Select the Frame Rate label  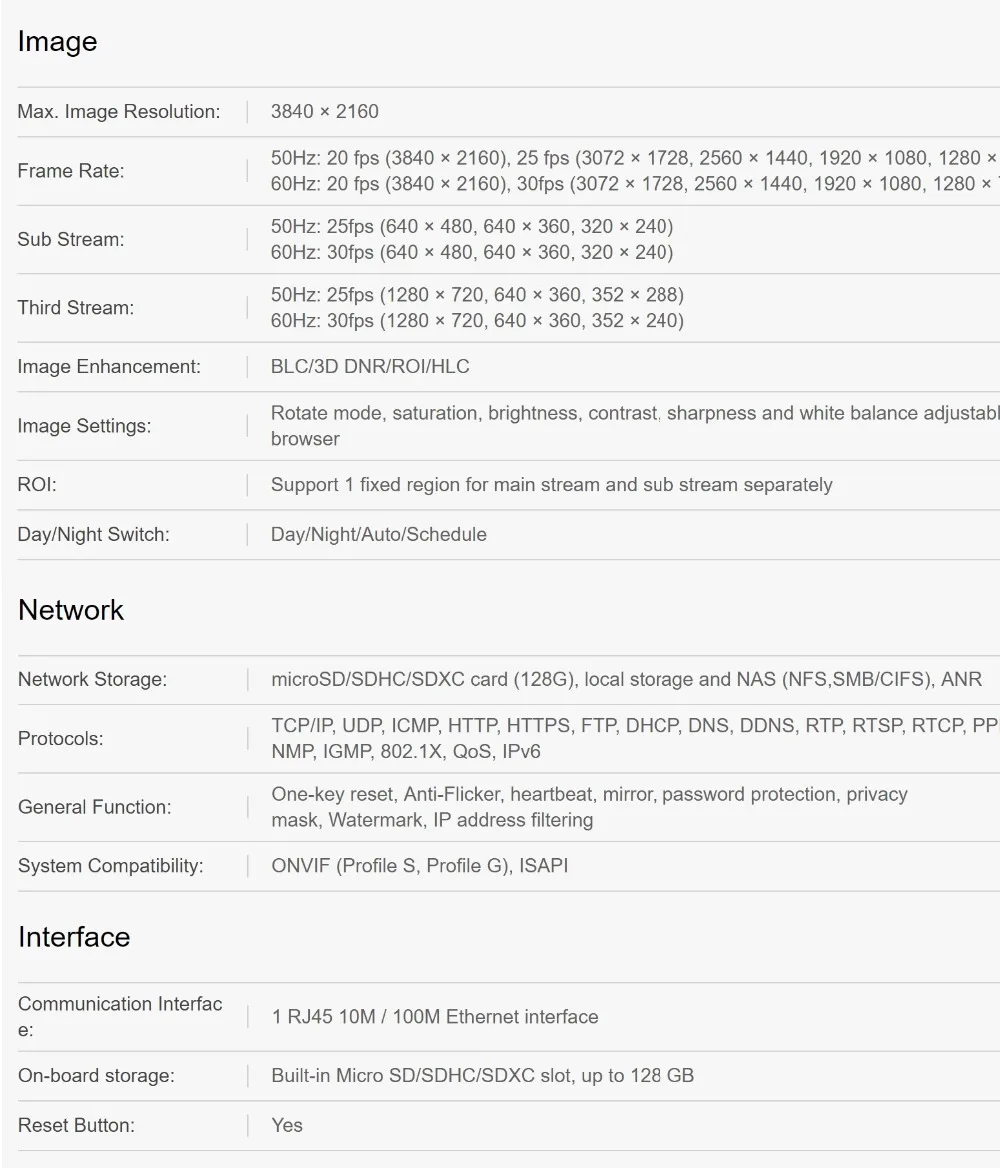71,171
